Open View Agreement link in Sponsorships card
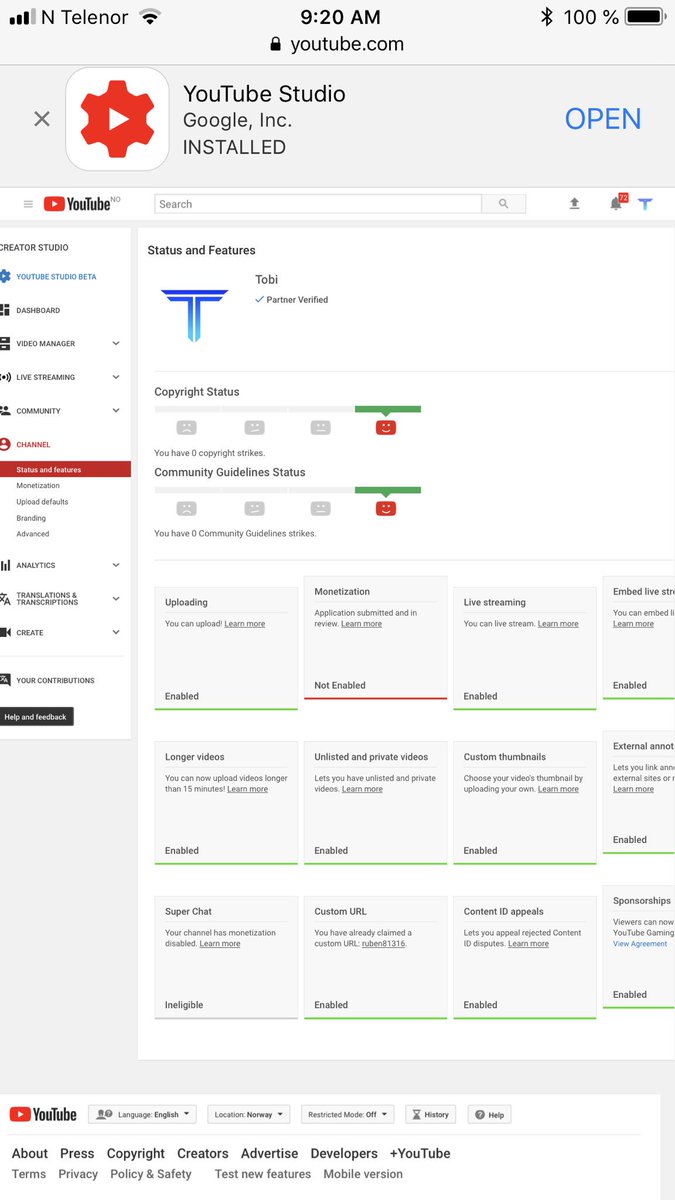 [640, 944]
